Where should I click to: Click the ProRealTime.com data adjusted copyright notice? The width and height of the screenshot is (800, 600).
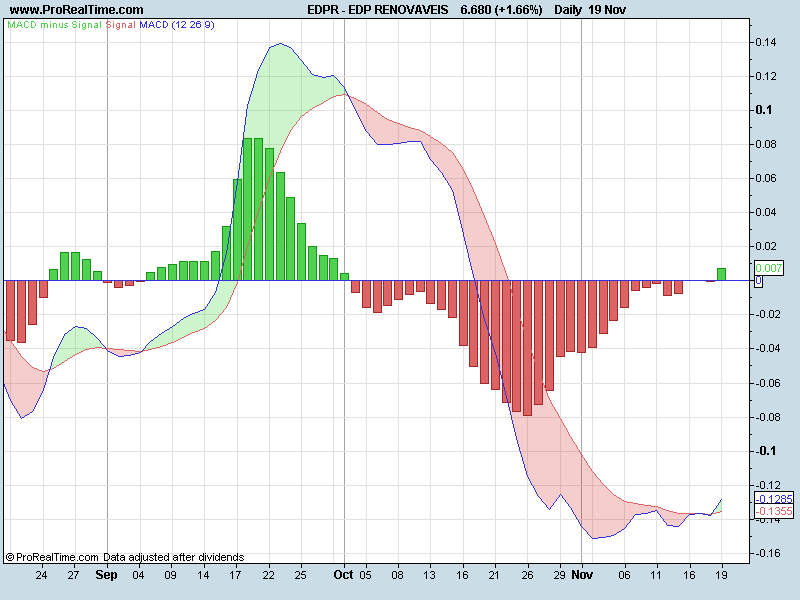click(x=125, y=557)
